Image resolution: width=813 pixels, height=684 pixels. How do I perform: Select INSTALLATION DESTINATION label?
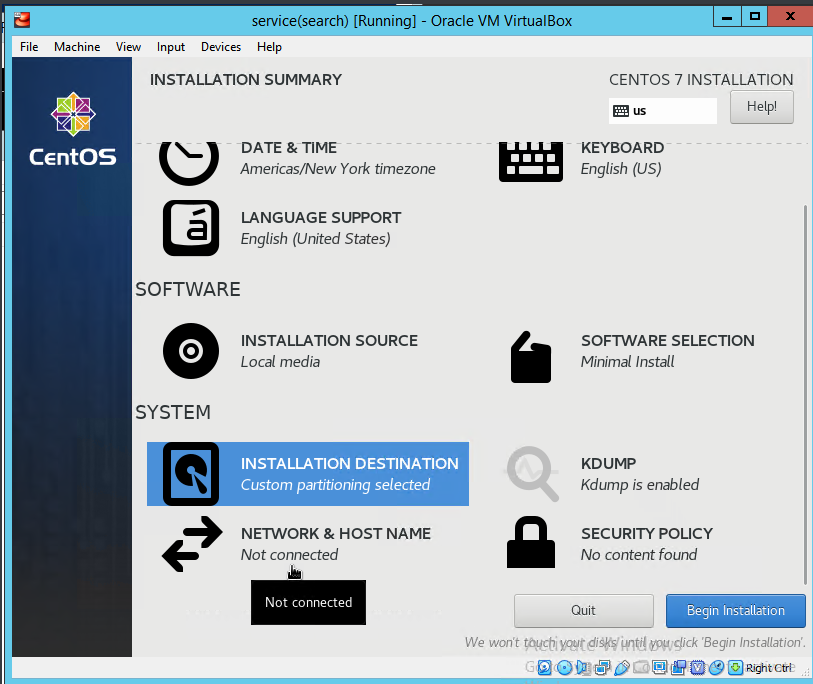(349, 463)
